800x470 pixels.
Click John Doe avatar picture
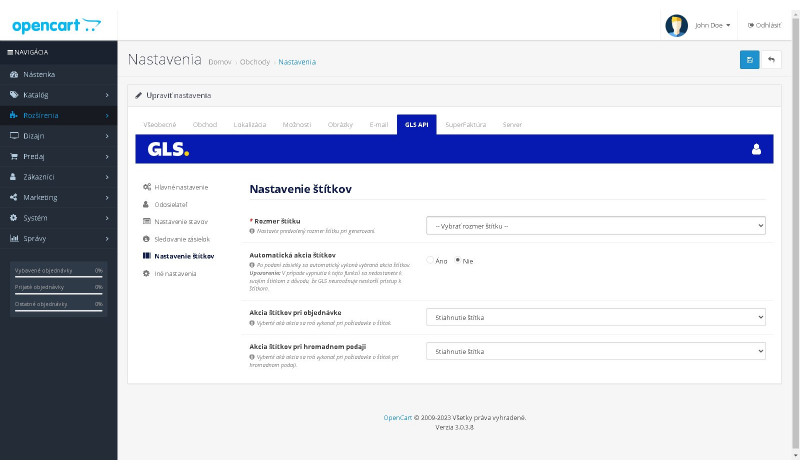click(677, 26)
